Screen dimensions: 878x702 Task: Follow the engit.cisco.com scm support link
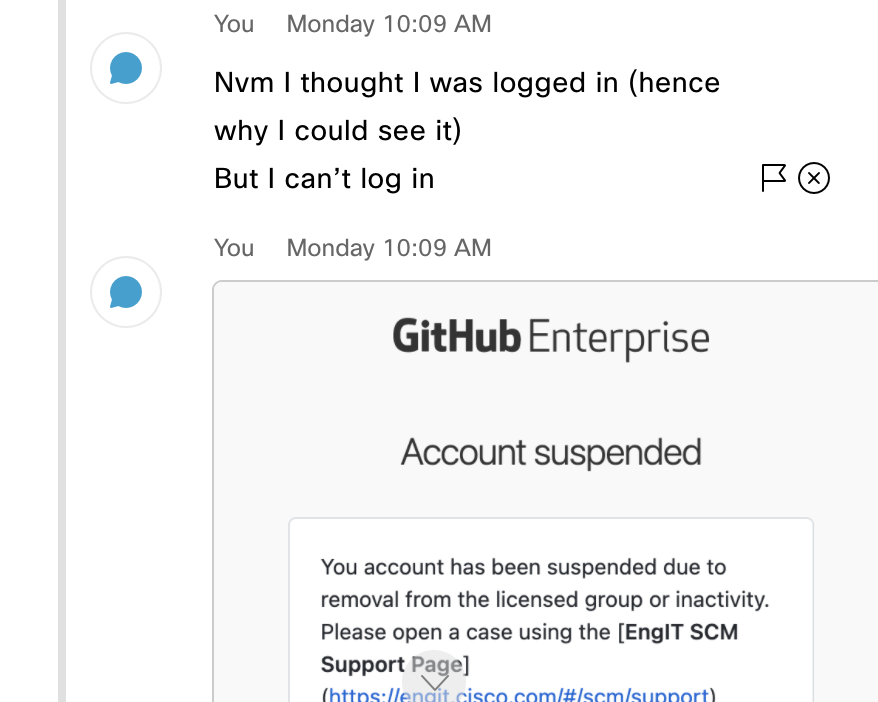[x=519, y=695]
